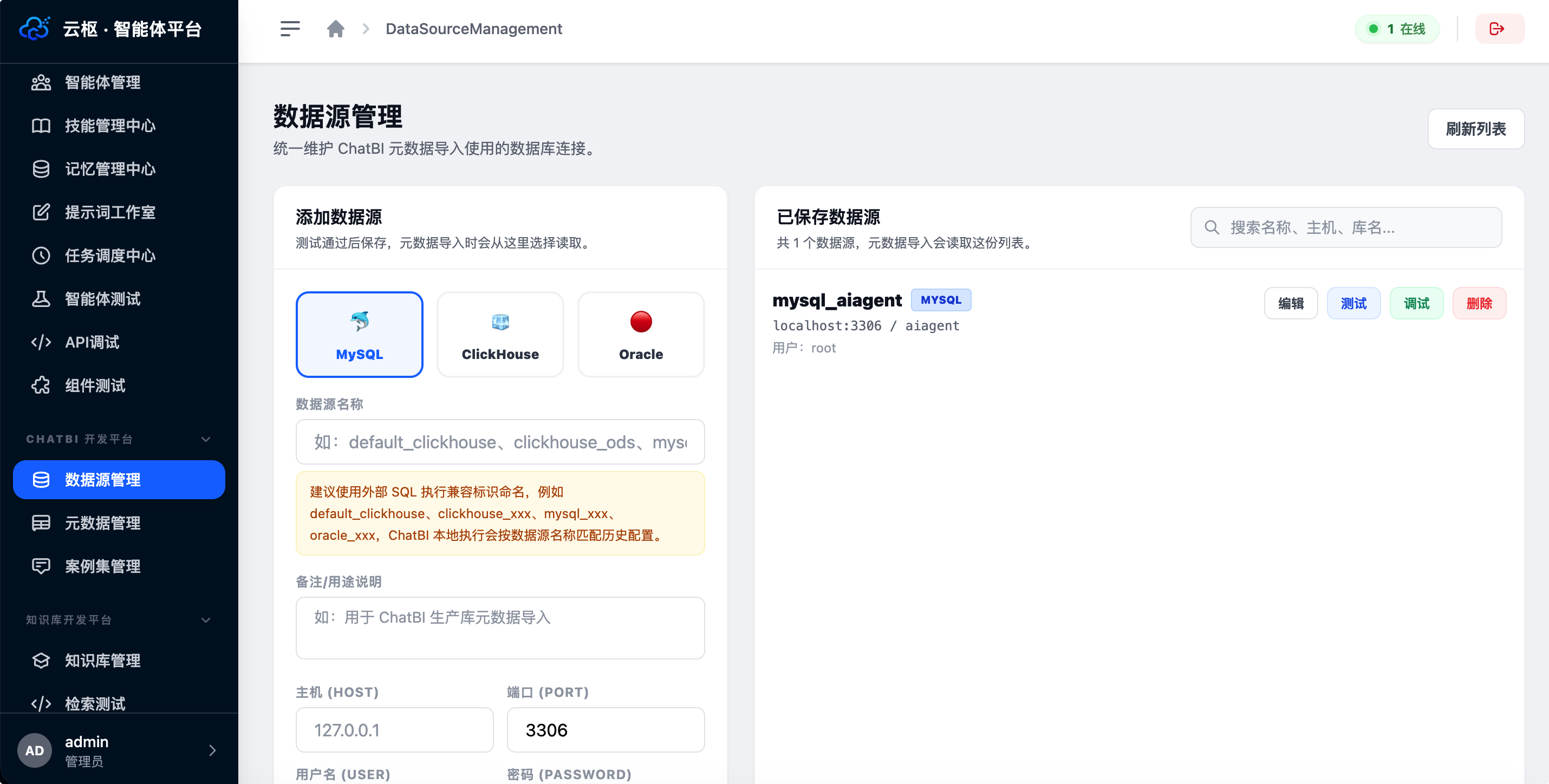Click the 技能管理中心 book icon
Image resolution: width=1549 pixels, height=784 pixels.
[x=41, y=126]
